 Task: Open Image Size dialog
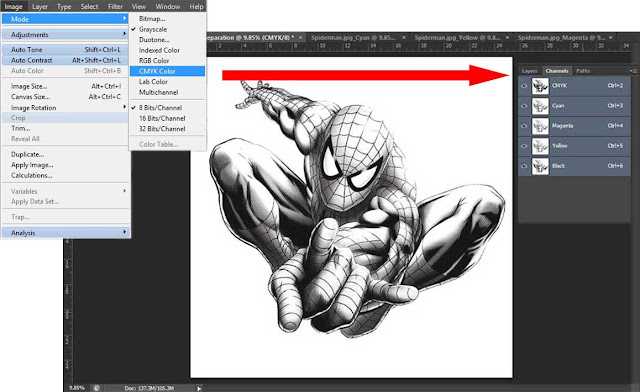click(65, 86)
